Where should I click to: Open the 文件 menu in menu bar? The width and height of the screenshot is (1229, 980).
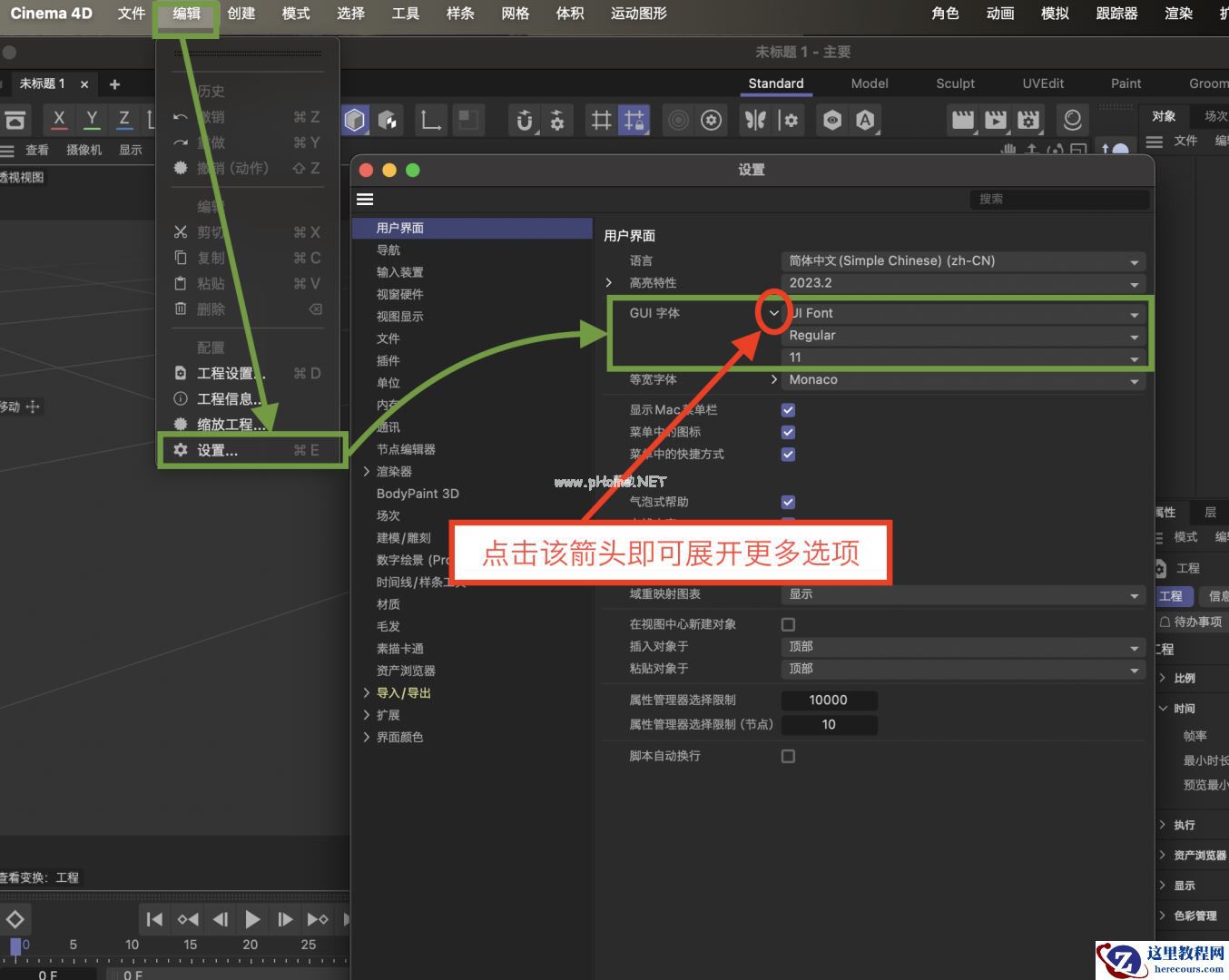tap(132, 14)
